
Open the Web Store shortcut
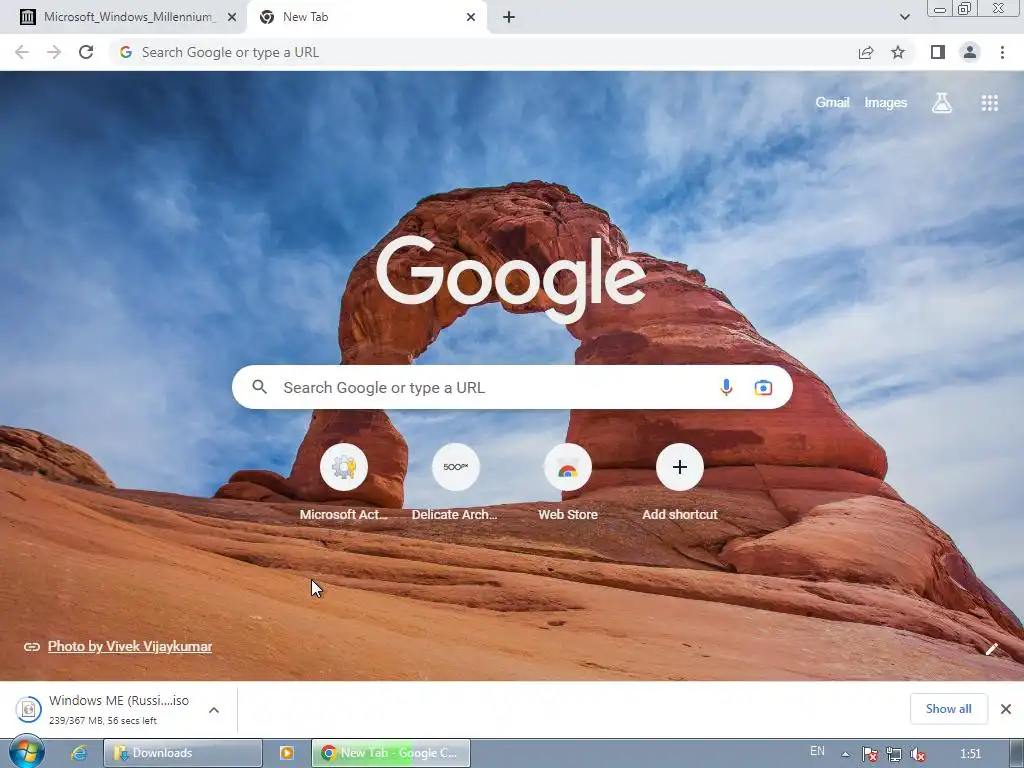point(568,482)
